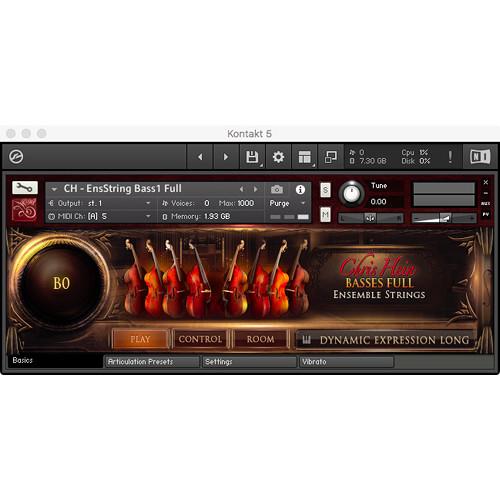
Task: Open the Purge dropdown menu
Action: coord(287,203)
